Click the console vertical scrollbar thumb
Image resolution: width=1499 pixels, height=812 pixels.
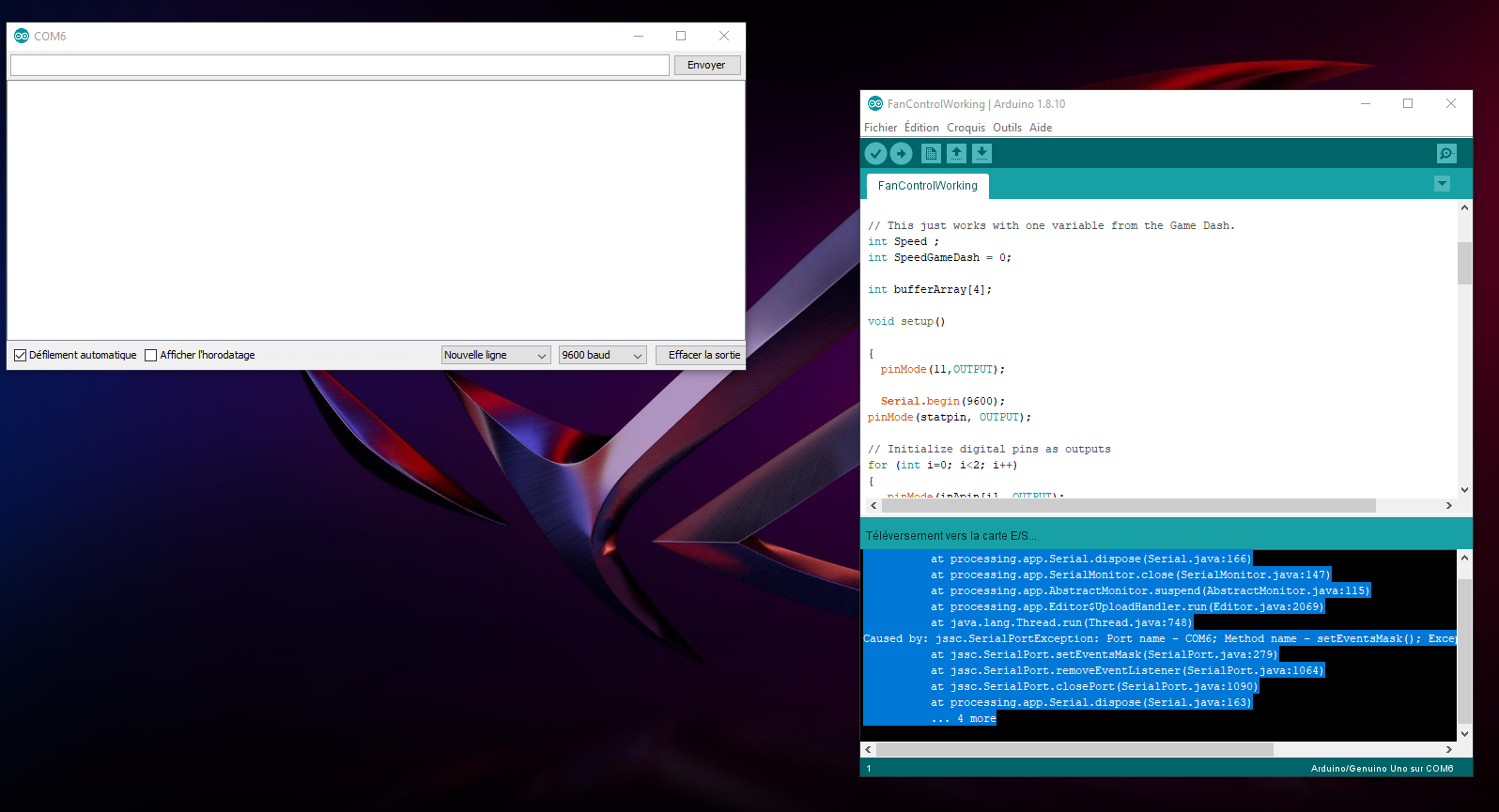[1464, 651]
